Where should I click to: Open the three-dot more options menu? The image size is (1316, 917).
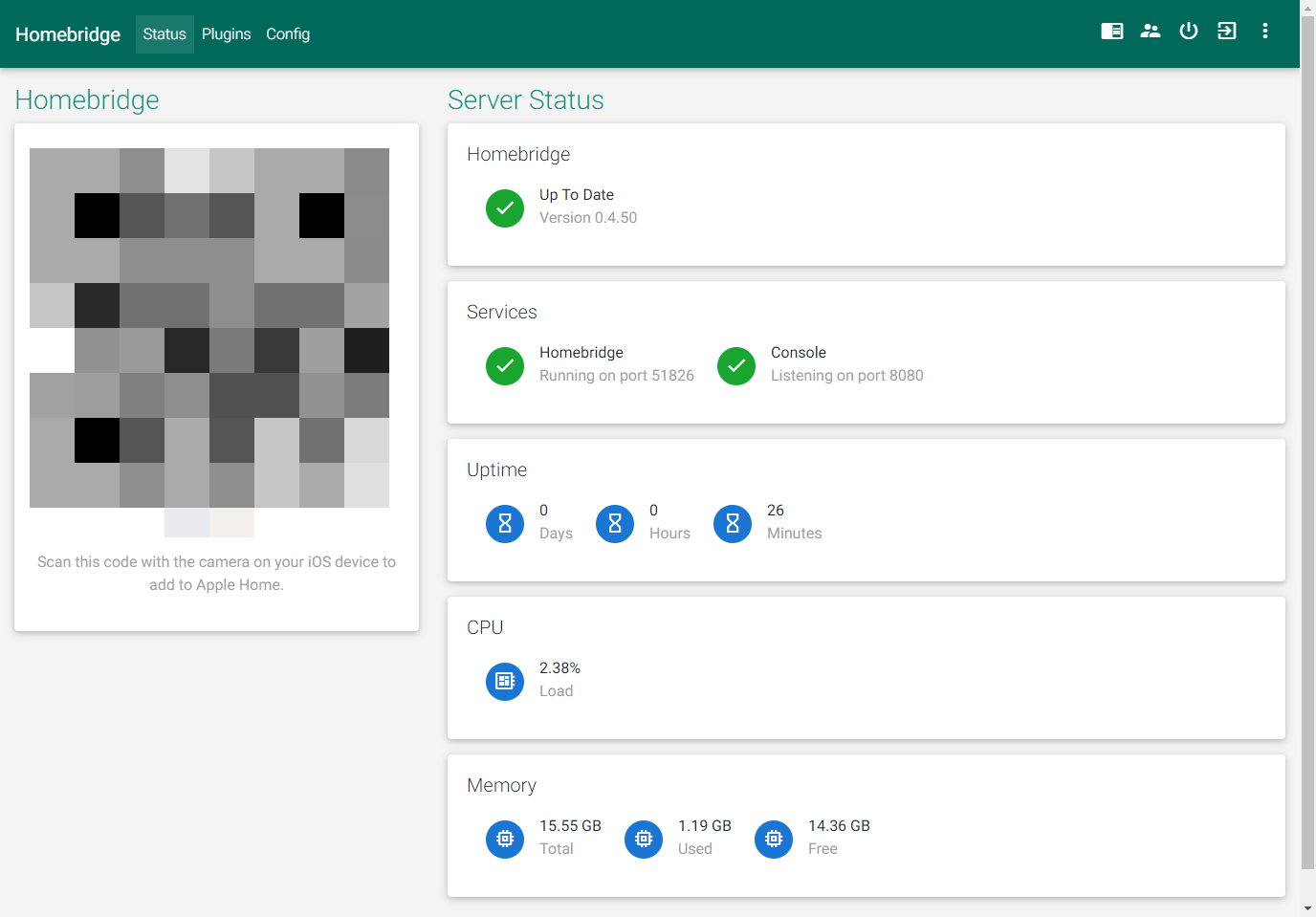tap(1265, 31)
